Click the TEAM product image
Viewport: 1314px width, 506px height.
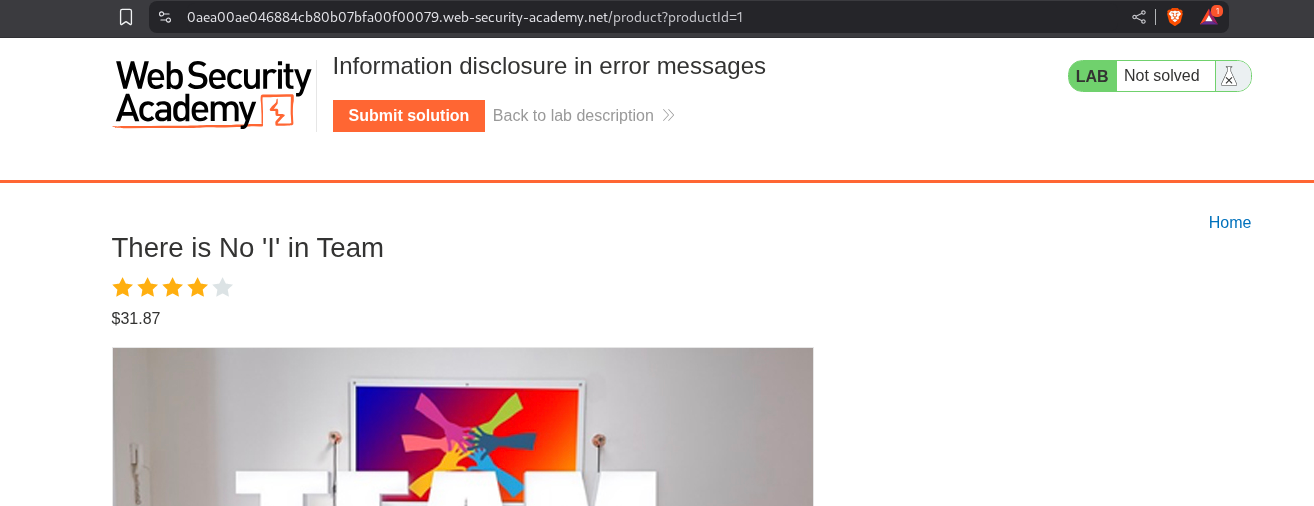pos(463,427)
